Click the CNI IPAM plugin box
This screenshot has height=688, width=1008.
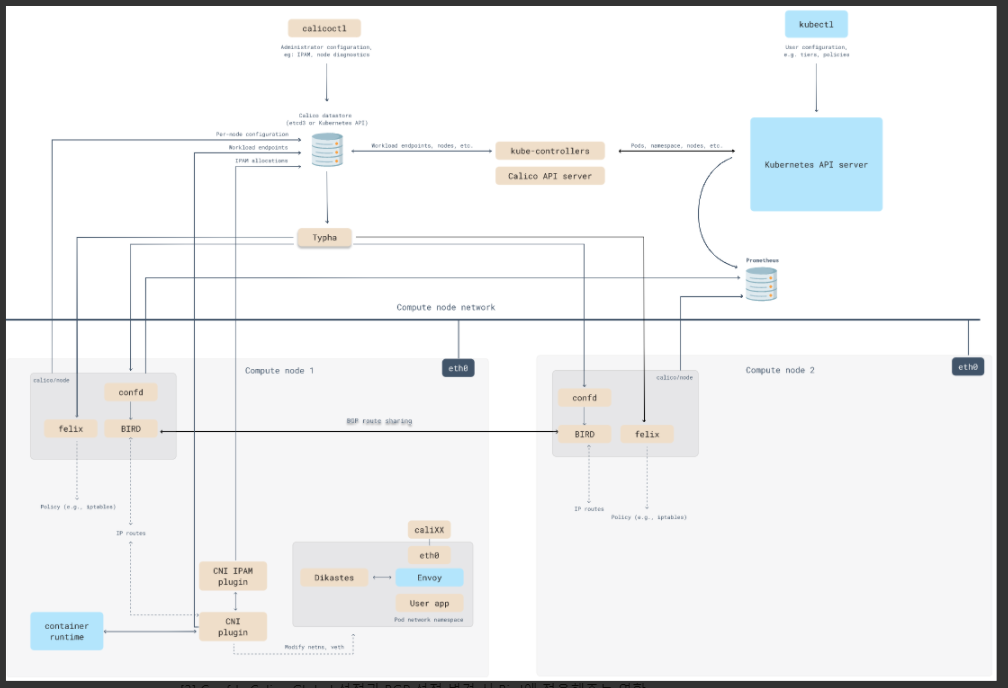coord(233,576)
